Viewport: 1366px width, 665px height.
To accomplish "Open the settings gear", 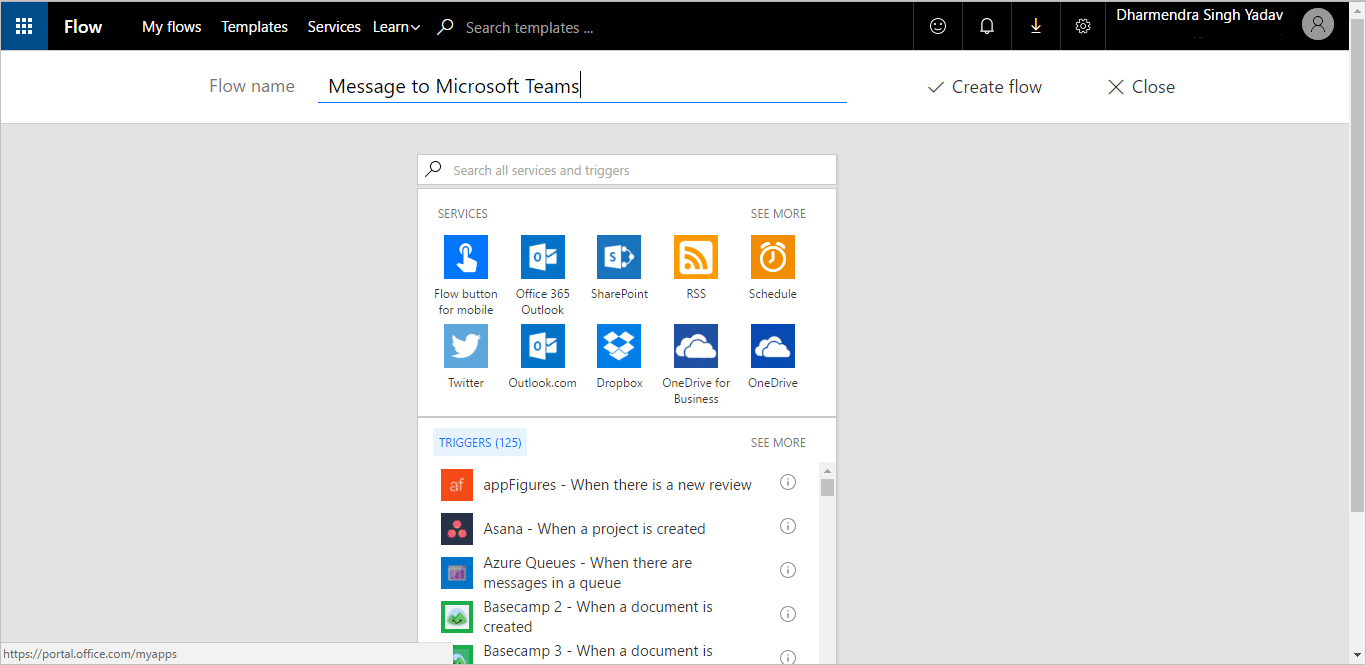I will point(1083,27).
